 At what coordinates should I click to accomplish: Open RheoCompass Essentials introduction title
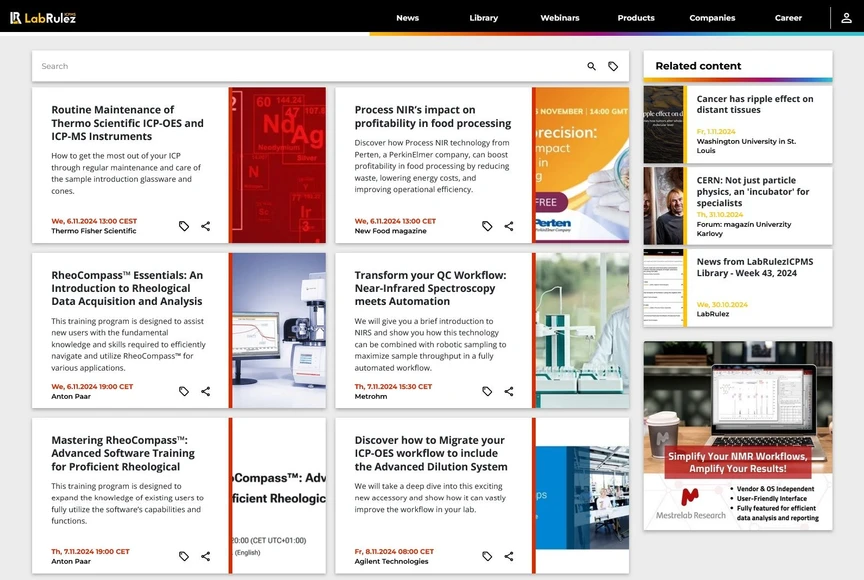tap(127, 288)
